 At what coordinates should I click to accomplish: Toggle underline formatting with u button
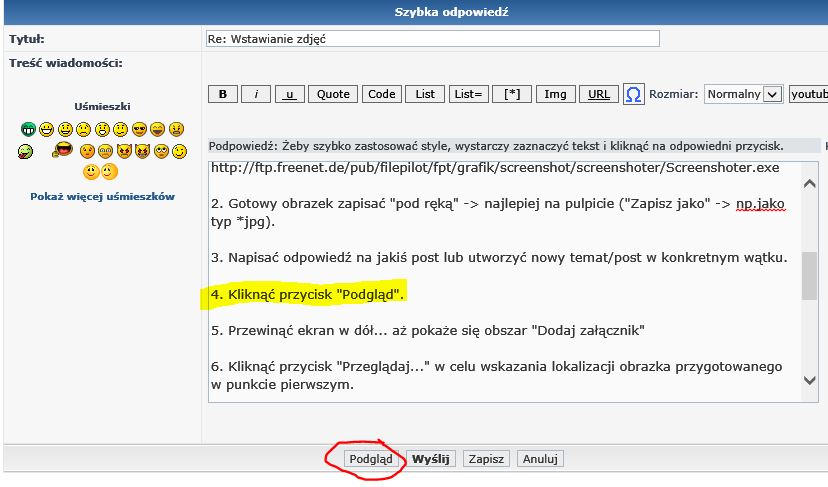pos(289,94)
